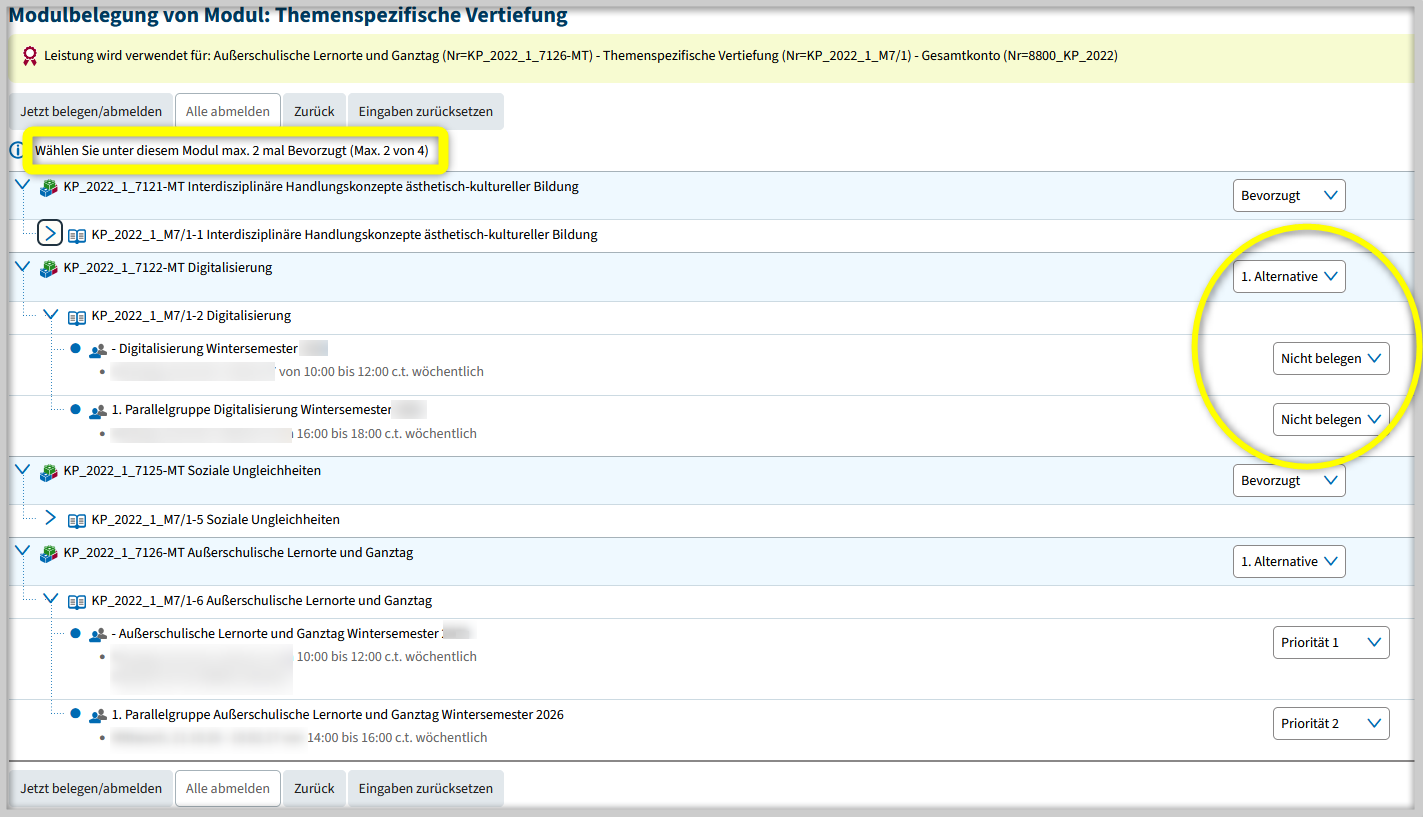Open the Priorität 1 dropdown
The width and height of the screenshot is (1423, 817).
tap(1331, 643)
